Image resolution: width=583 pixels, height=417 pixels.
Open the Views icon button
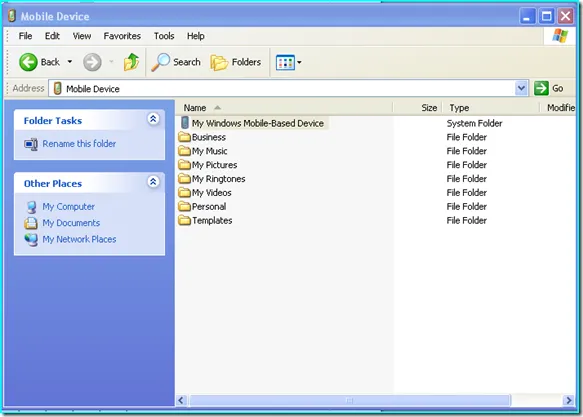(285, 62)
